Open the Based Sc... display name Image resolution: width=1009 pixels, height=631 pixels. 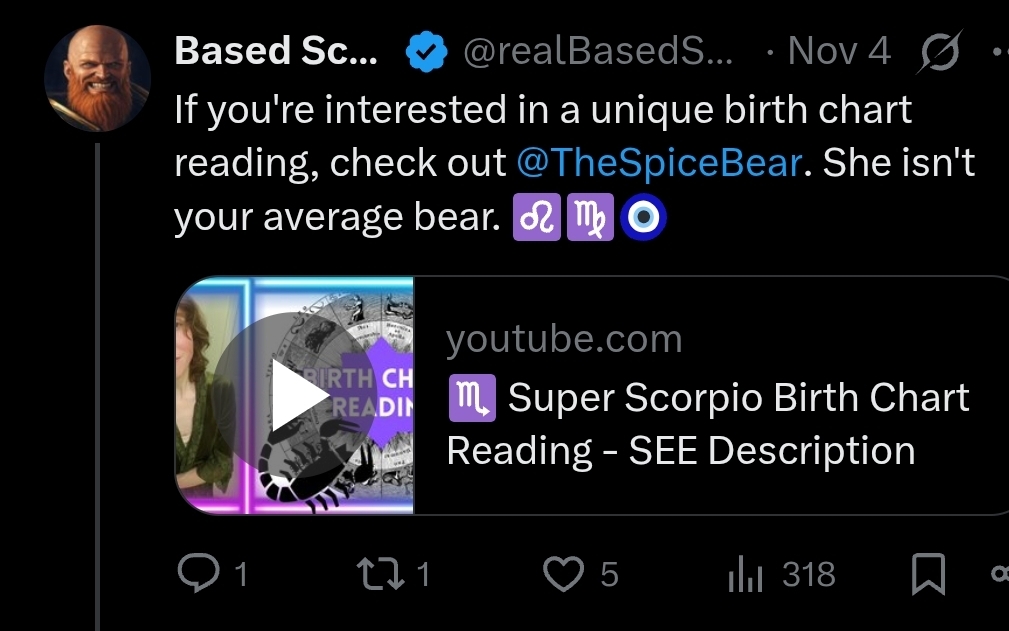tap(276, 51)
